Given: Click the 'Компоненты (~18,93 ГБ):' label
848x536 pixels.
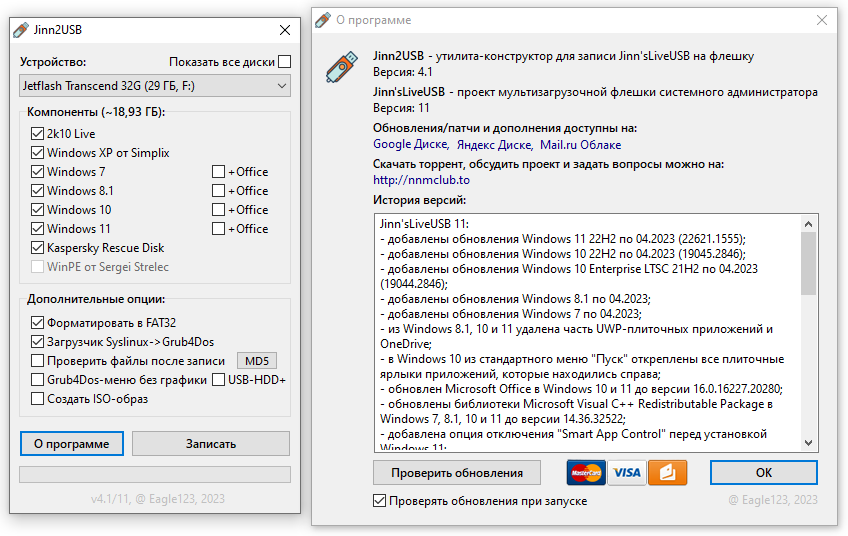Looking at the screenshot, I should pyautogui.click(x=96, y=112).
